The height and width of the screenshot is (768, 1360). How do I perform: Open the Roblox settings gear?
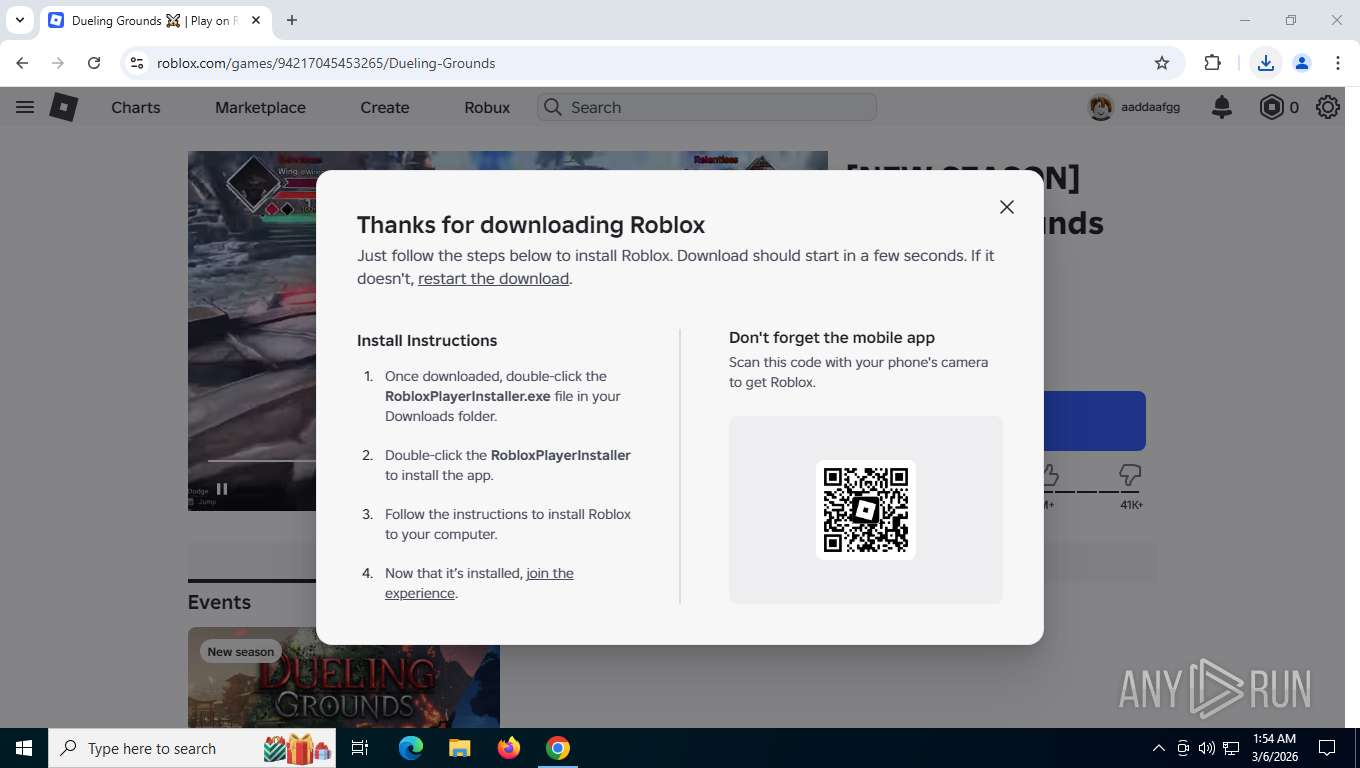(x=1328, y=107)
